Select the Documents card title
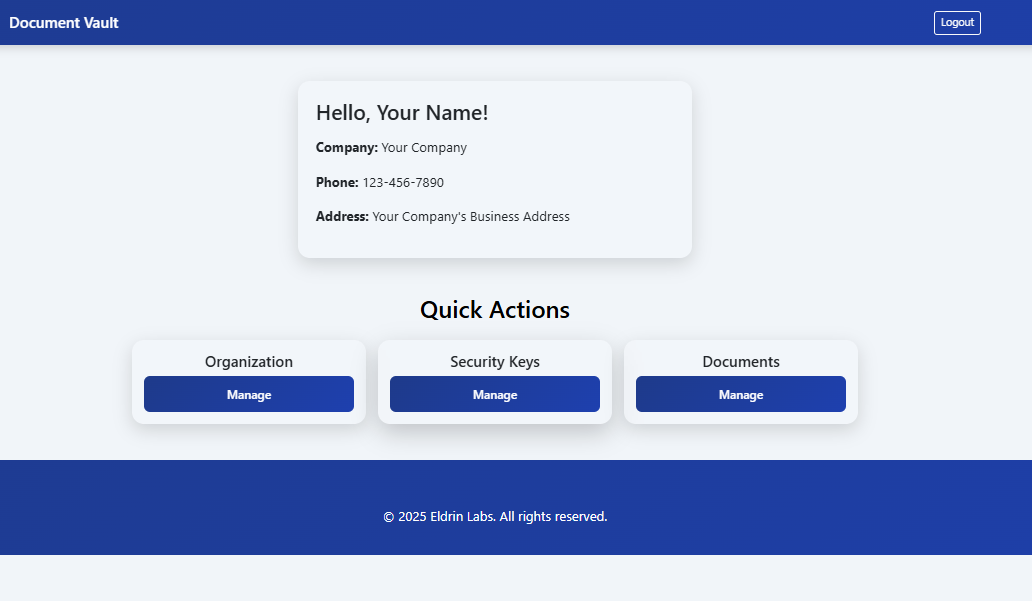The image size is (1032, 601). [x=741, y=362]
